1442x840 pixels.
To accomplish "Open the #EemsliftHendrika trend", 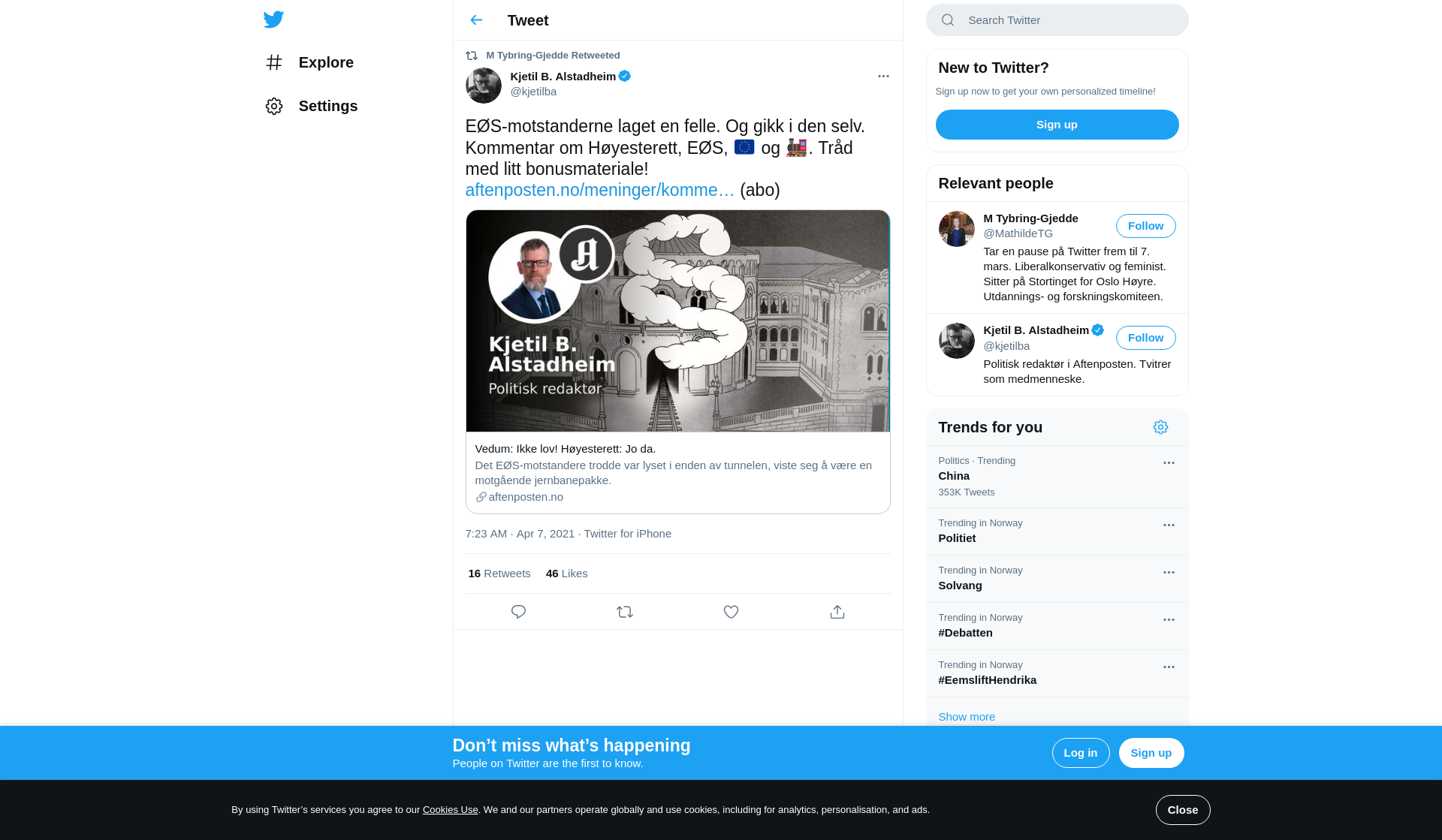I will point(1057,673).
